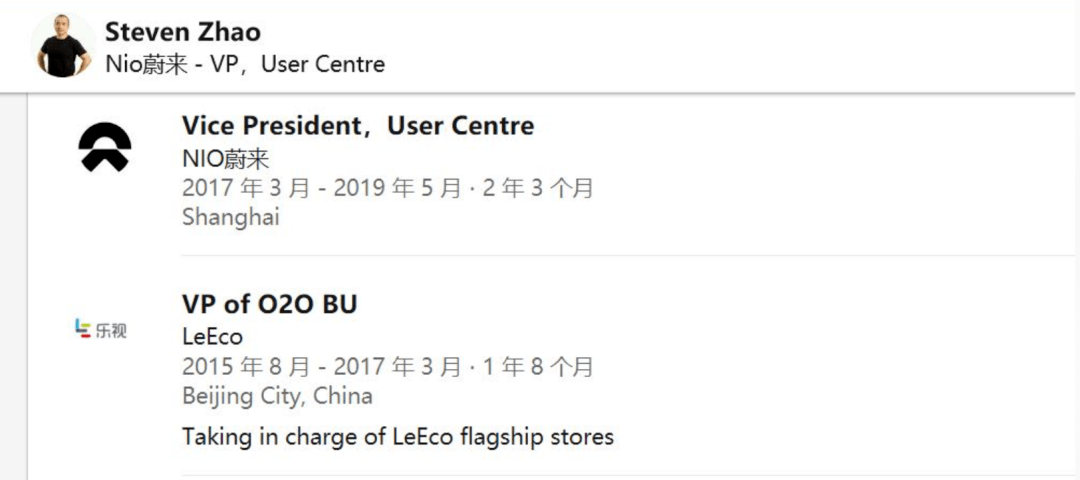Click the LeEco 乐视 company logo

click(101, 329)
